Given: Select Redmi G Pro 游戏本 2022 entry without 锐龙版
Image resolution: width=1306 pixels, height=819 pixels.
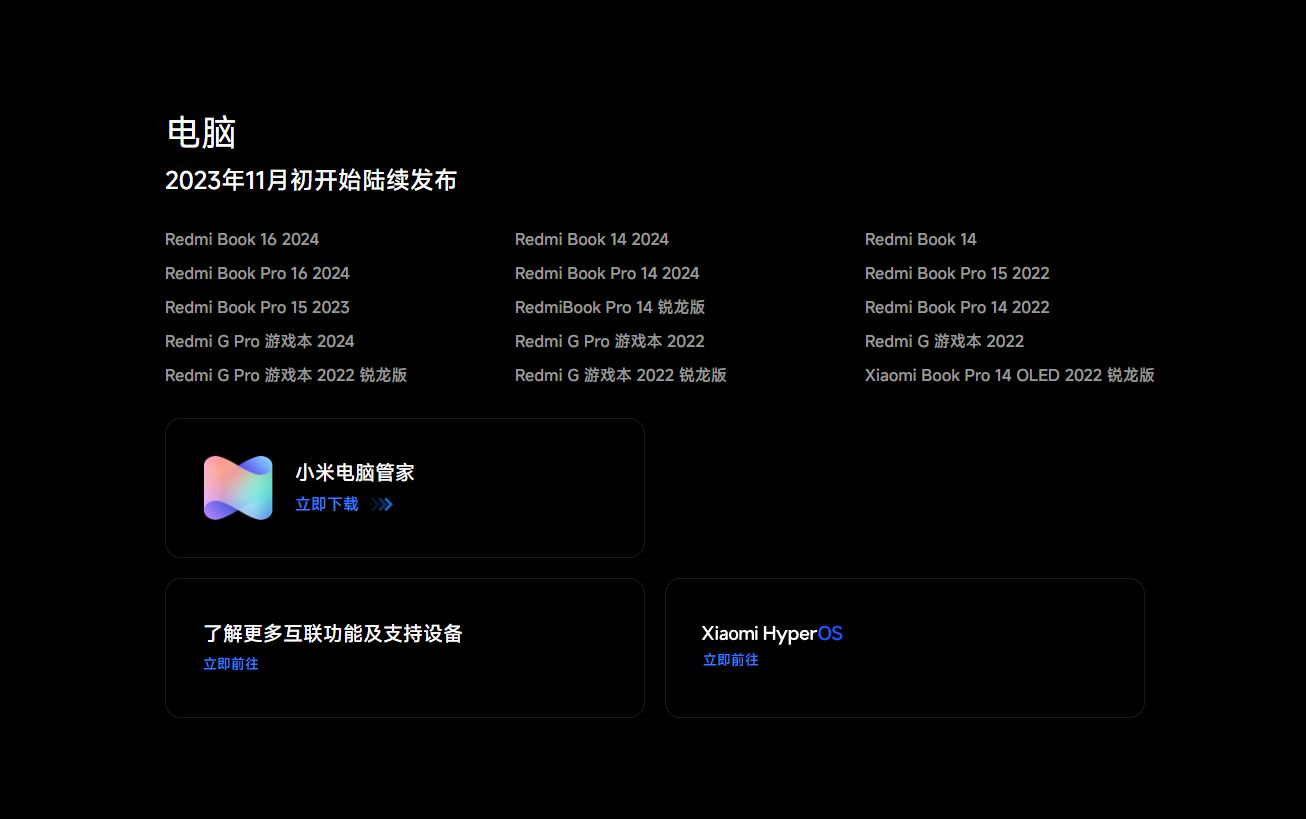Looking at the screenshot, I should pyautogui.click(x=610, y=341).
